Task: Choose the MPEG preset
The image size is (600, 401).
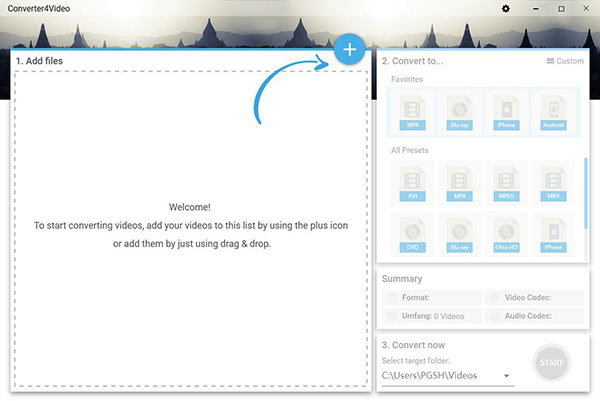Action: coord(506,184)
